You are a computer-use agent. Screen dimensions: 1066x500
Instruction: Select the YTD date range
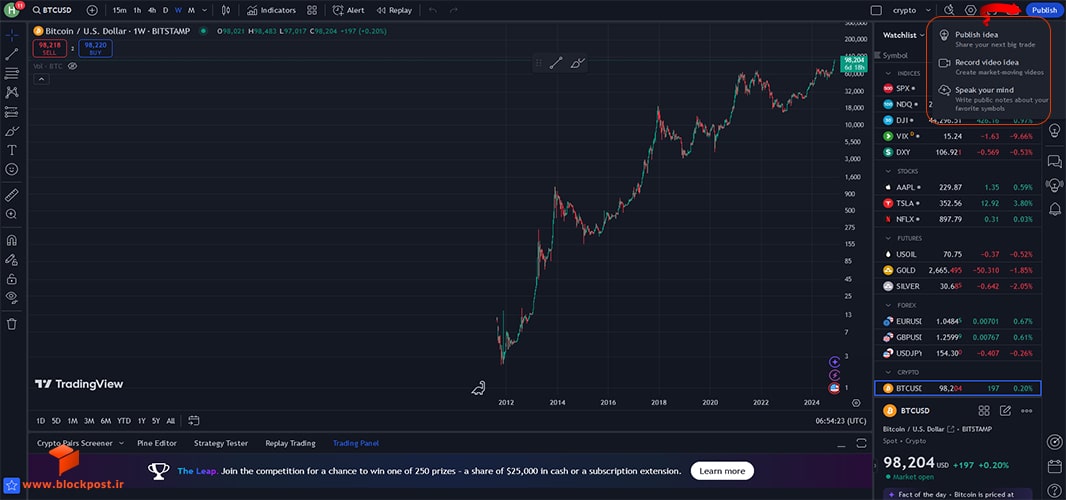click(x=124, y=420)
